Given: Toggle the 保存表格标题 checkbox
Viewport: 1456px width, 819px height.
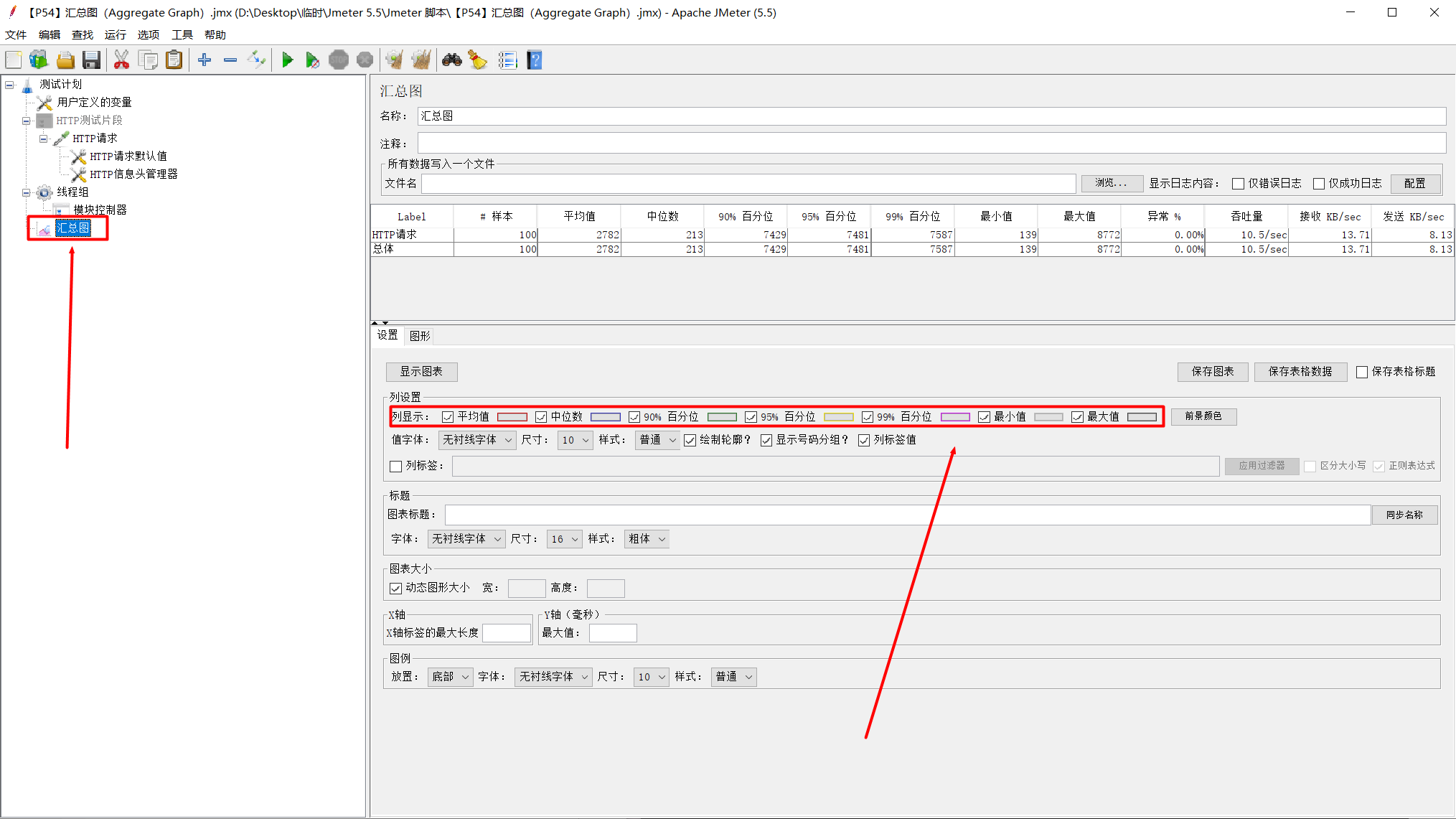Looking at the screenshot, I should [x=1362, y=372].
